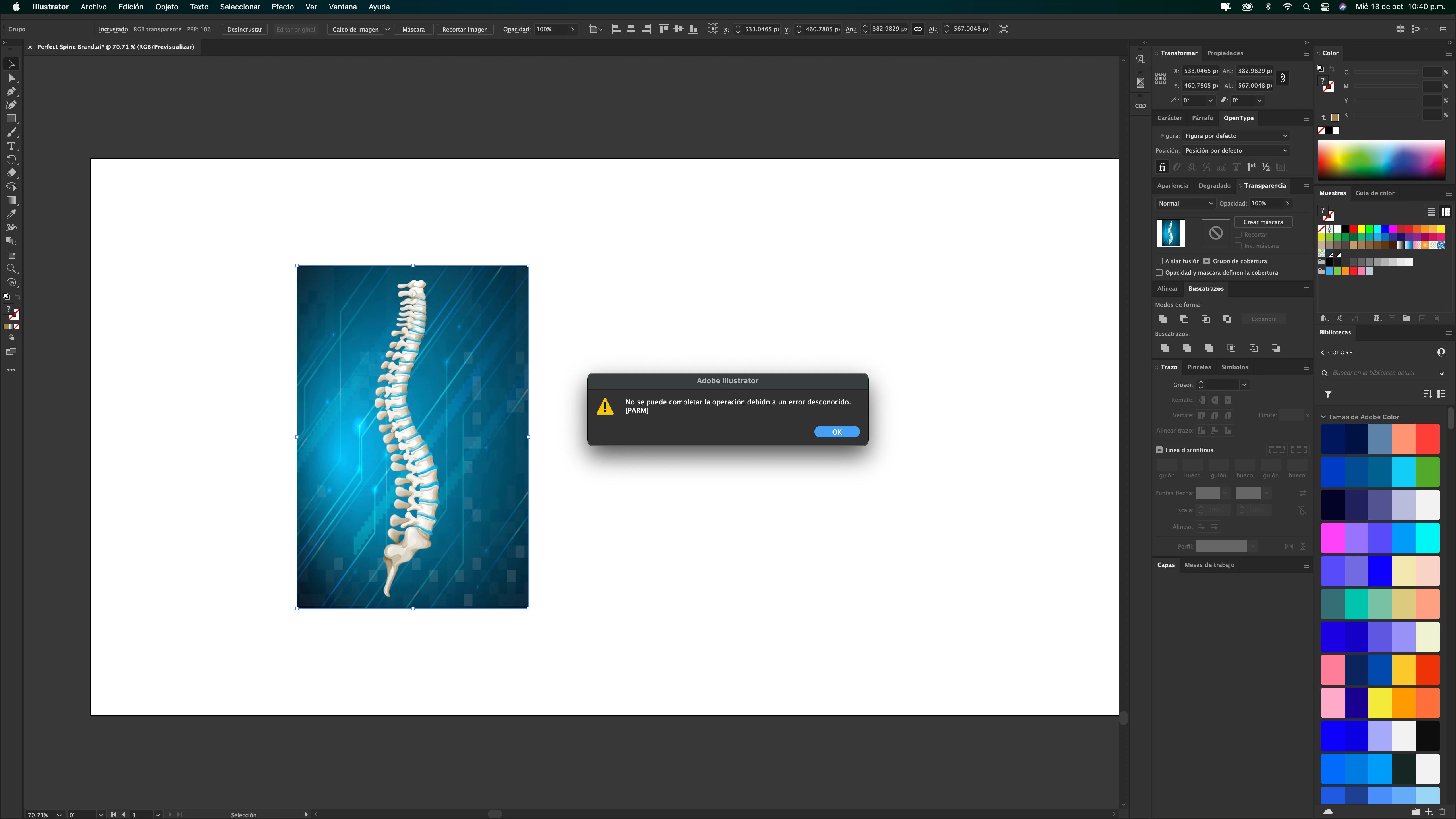Click the Direct Selection tool
Image resolution: width=1456 pixels, height=819 pixels.
tap(11, 77)
